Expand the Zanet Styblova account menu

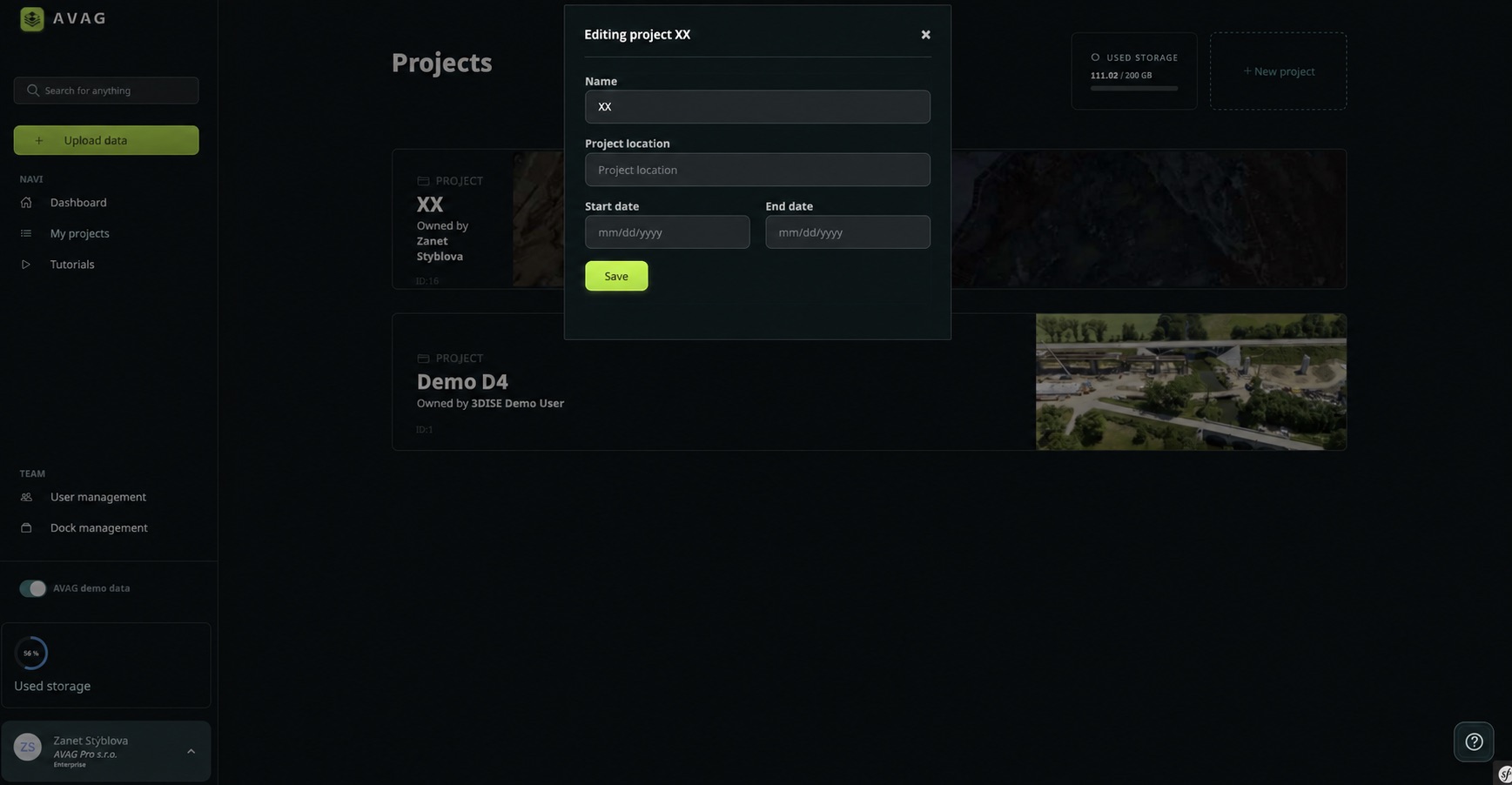191,751
